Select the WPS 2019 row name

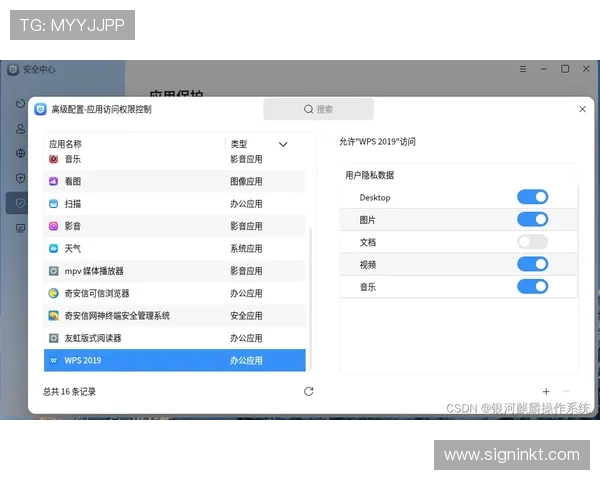[83, 360]
